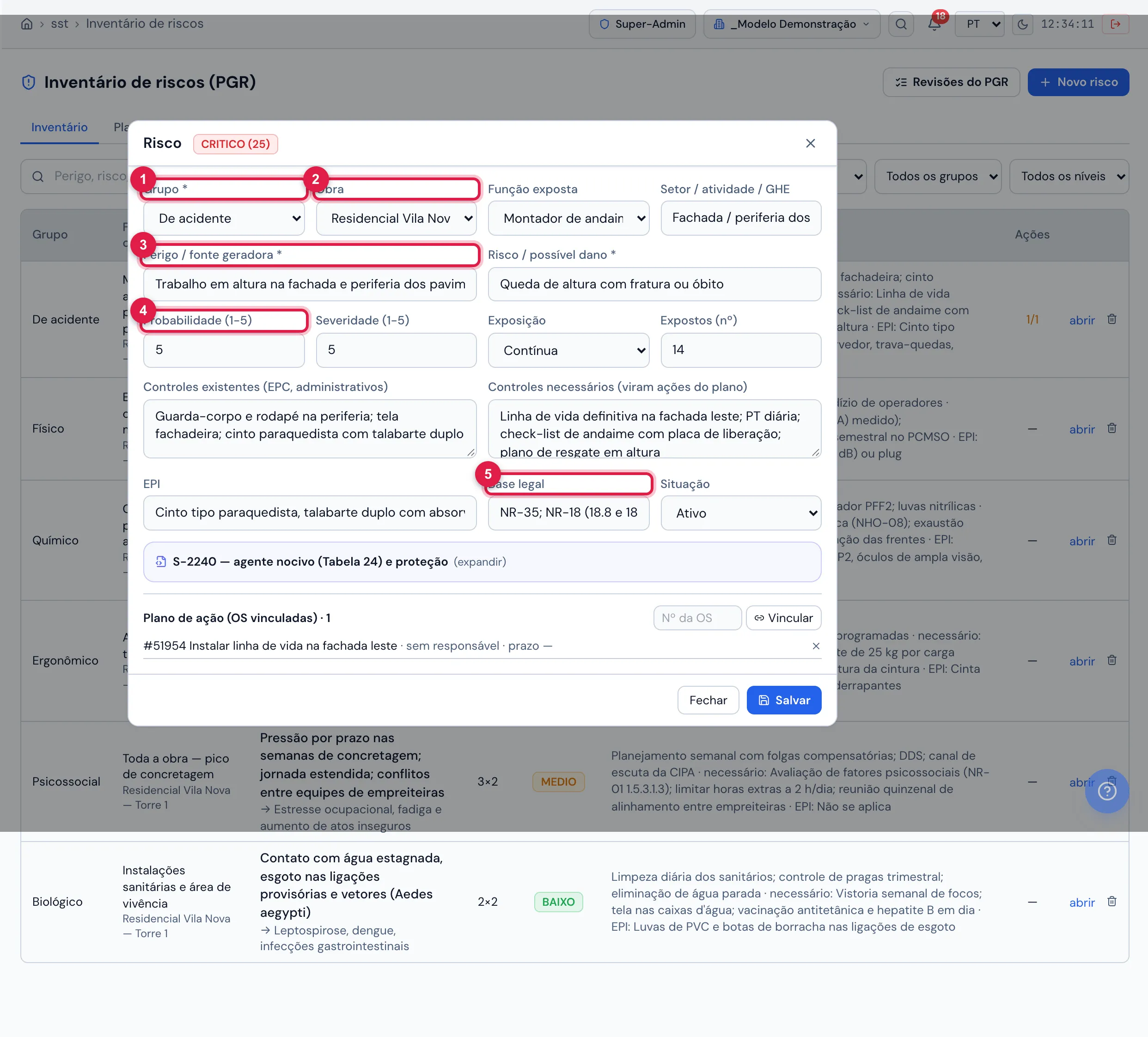Open the floating help button
1148x1037 pixels.
[x=1106, y=790]
